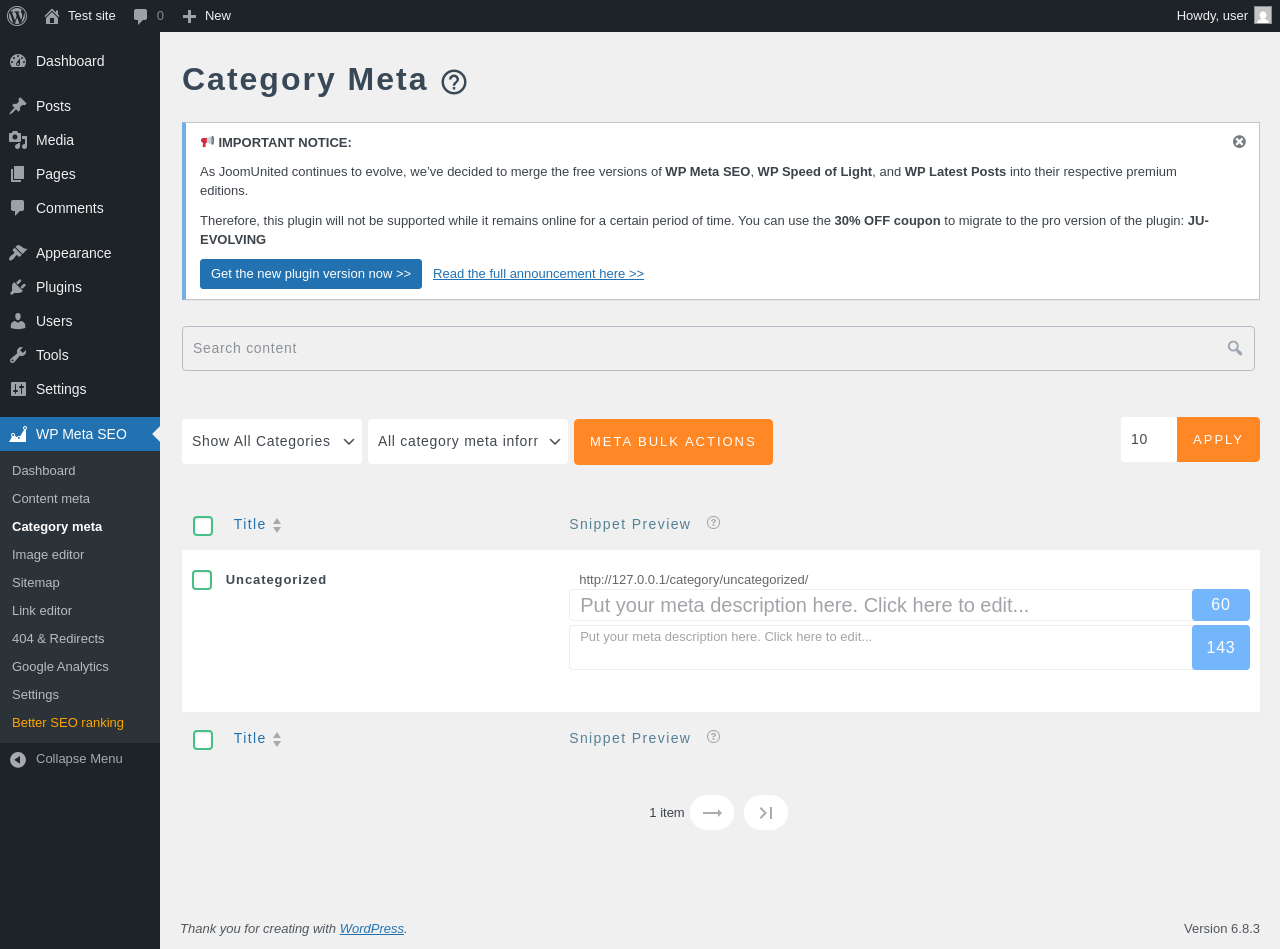Click the Collapse Menu arrow icon

[x=18, y=760]
